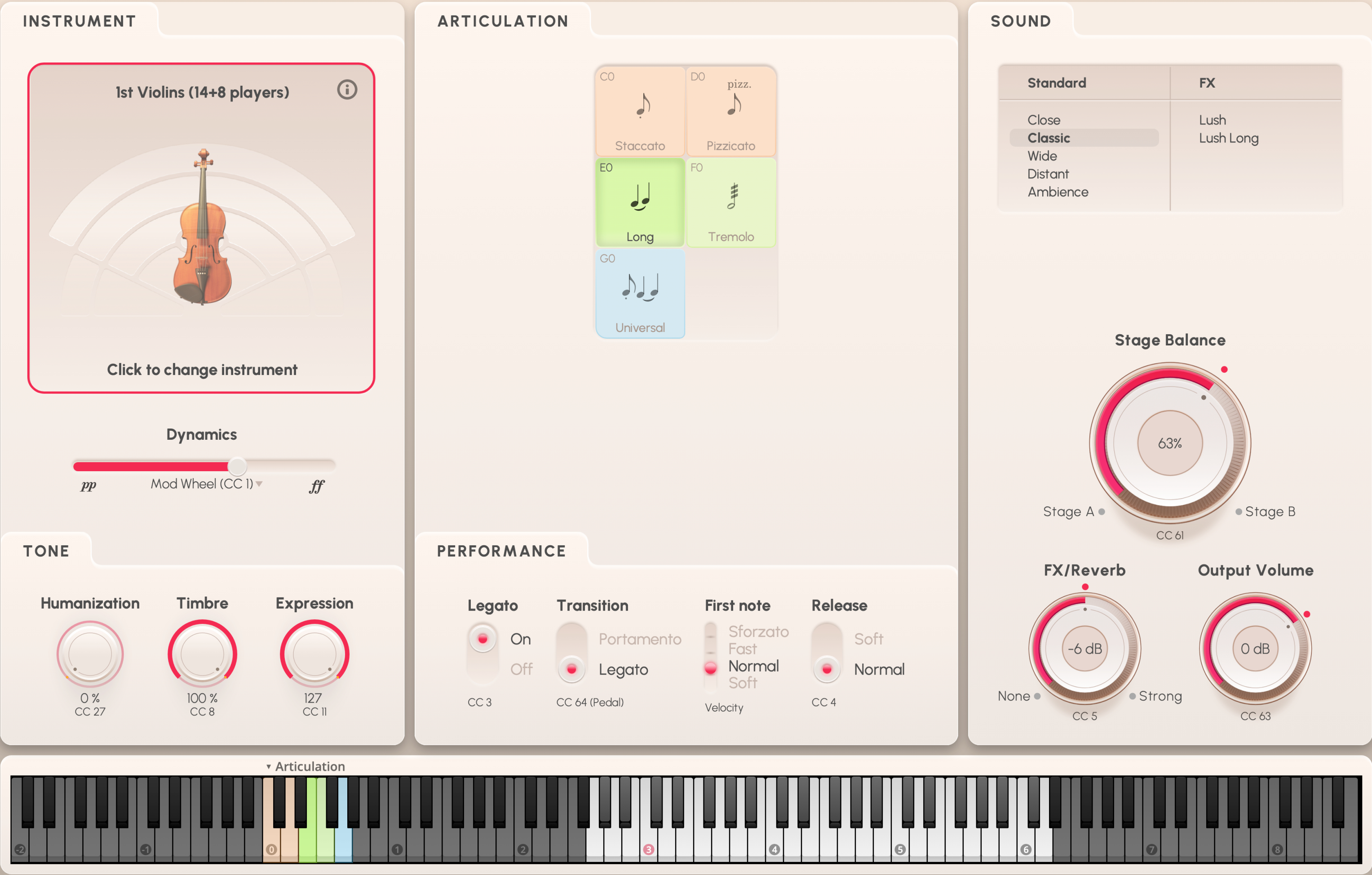
Task: Click the Expression '127' value
Action: 313,698
